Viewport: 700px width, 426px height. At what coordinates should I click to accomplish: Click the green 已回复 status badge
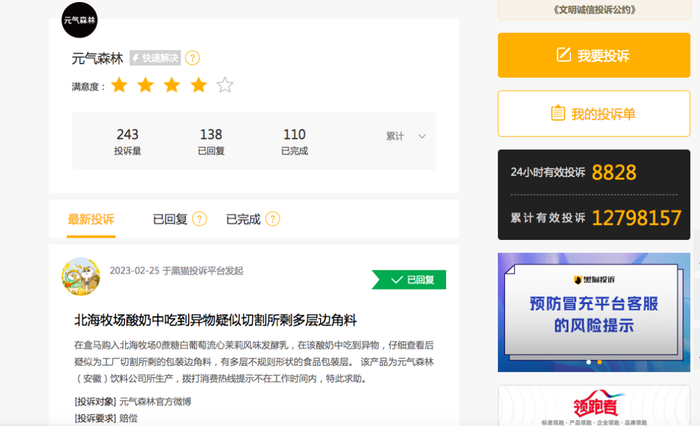(x=409, y=280)
